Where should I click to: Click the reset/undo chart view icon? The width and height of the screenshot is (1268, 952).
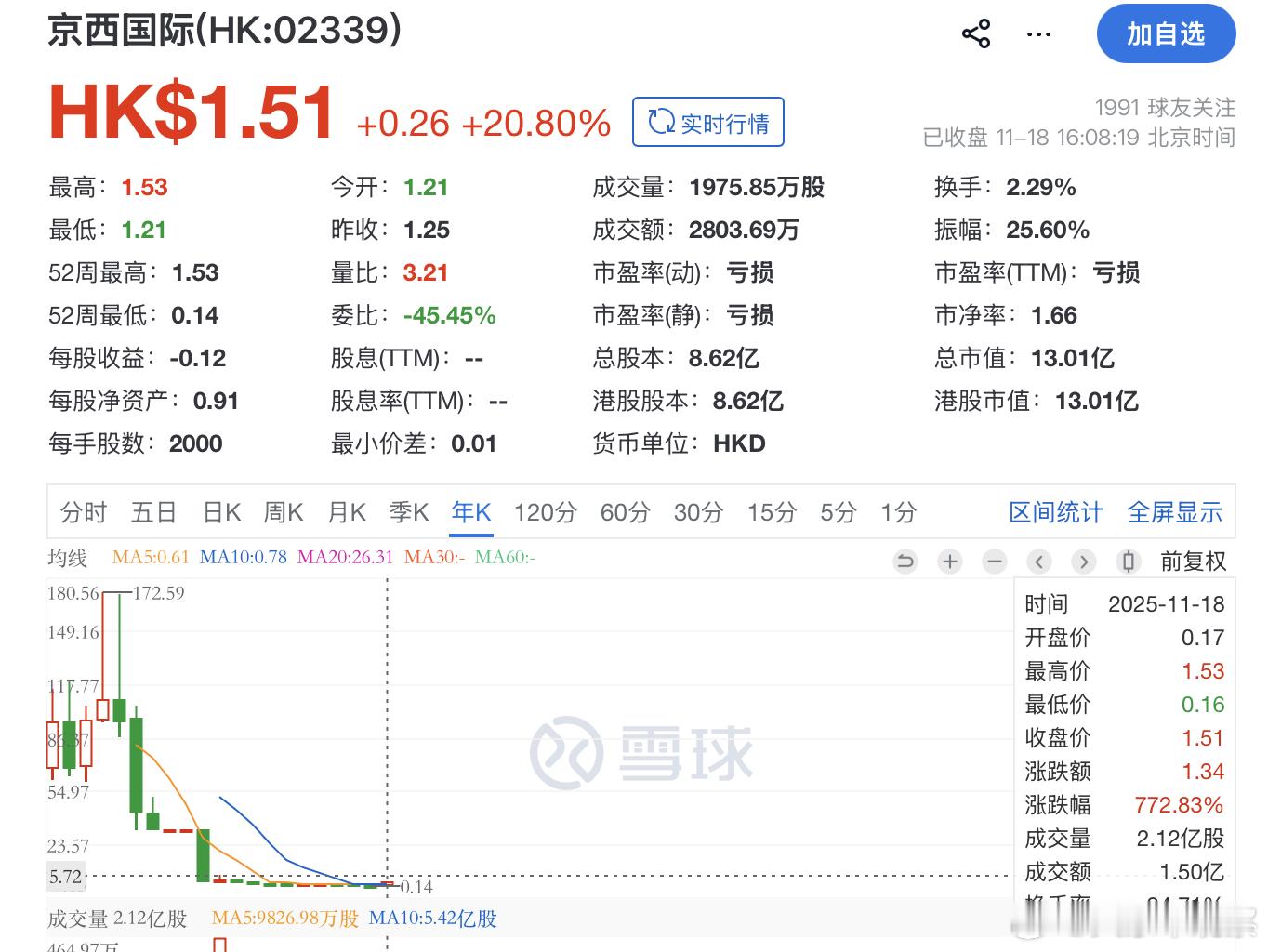click(905, 562)
